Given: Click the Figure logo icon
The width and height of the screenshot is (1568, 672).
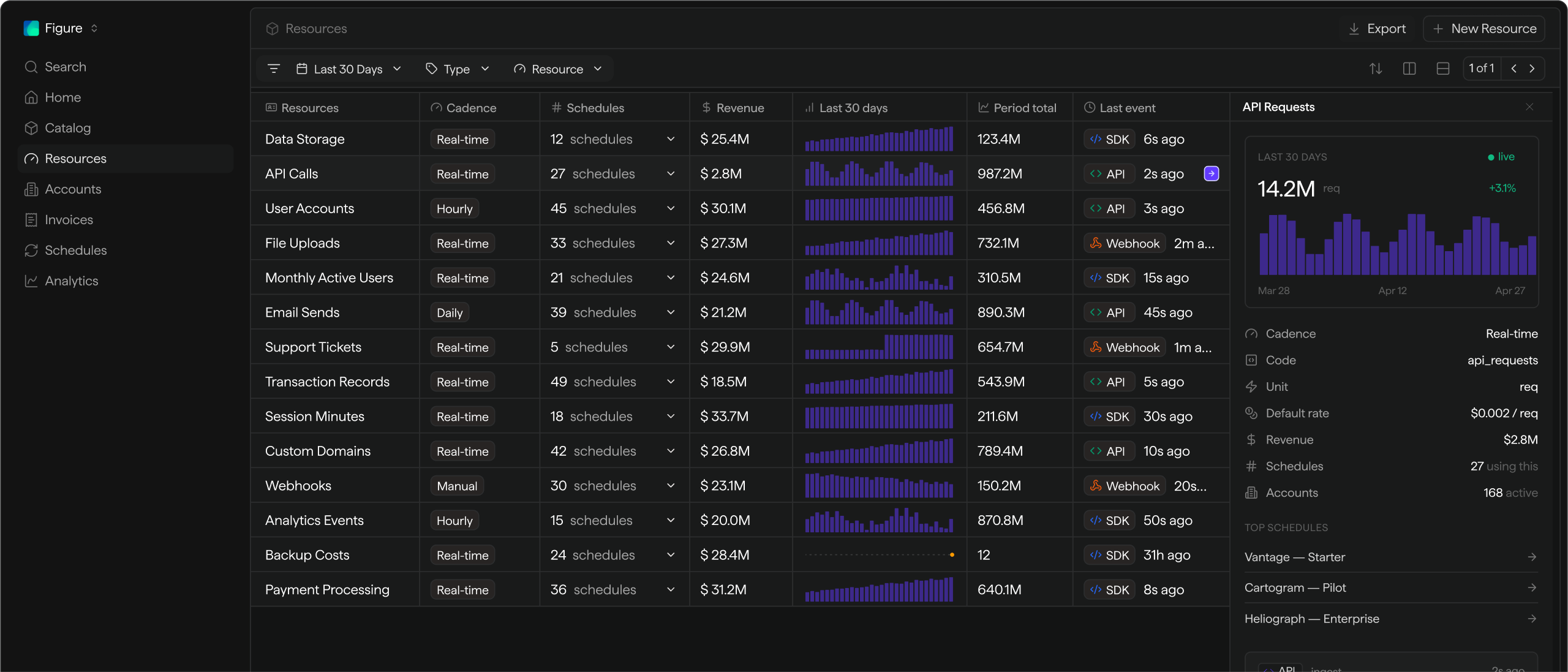Looking at the screenshot, I should pos(31,28).
